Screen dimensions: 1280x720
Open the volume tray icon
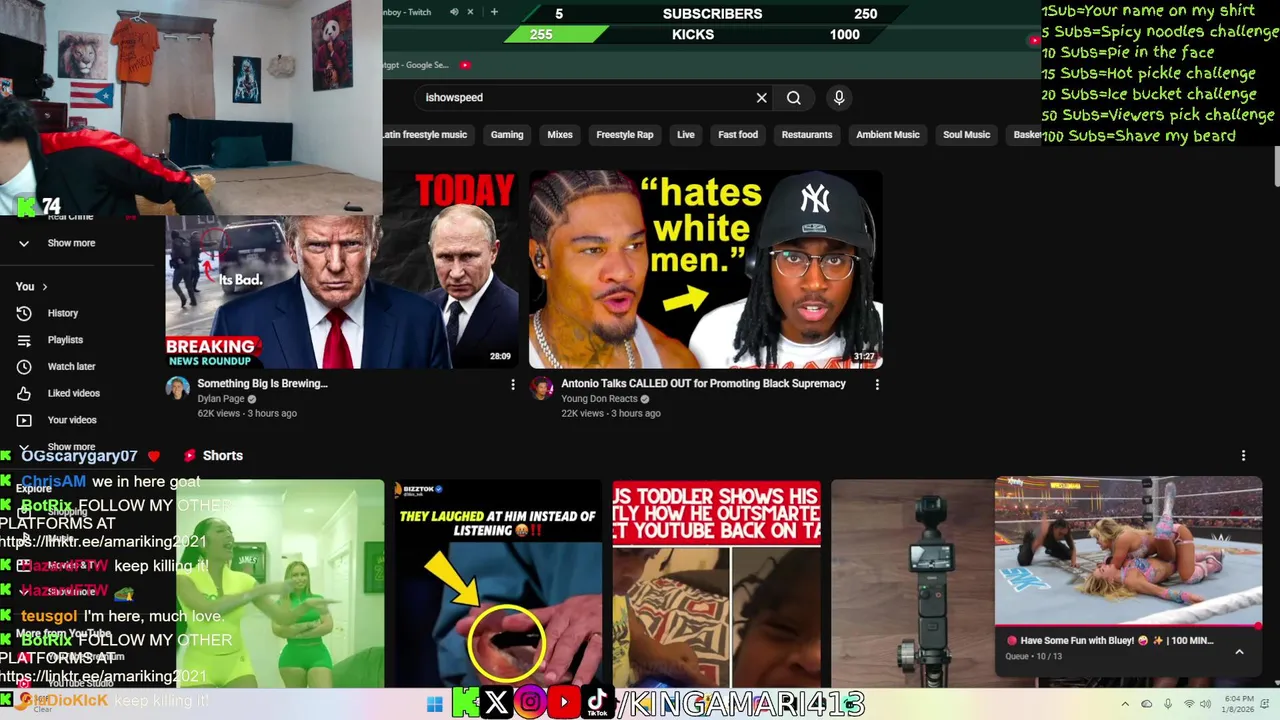(1207, 705)
